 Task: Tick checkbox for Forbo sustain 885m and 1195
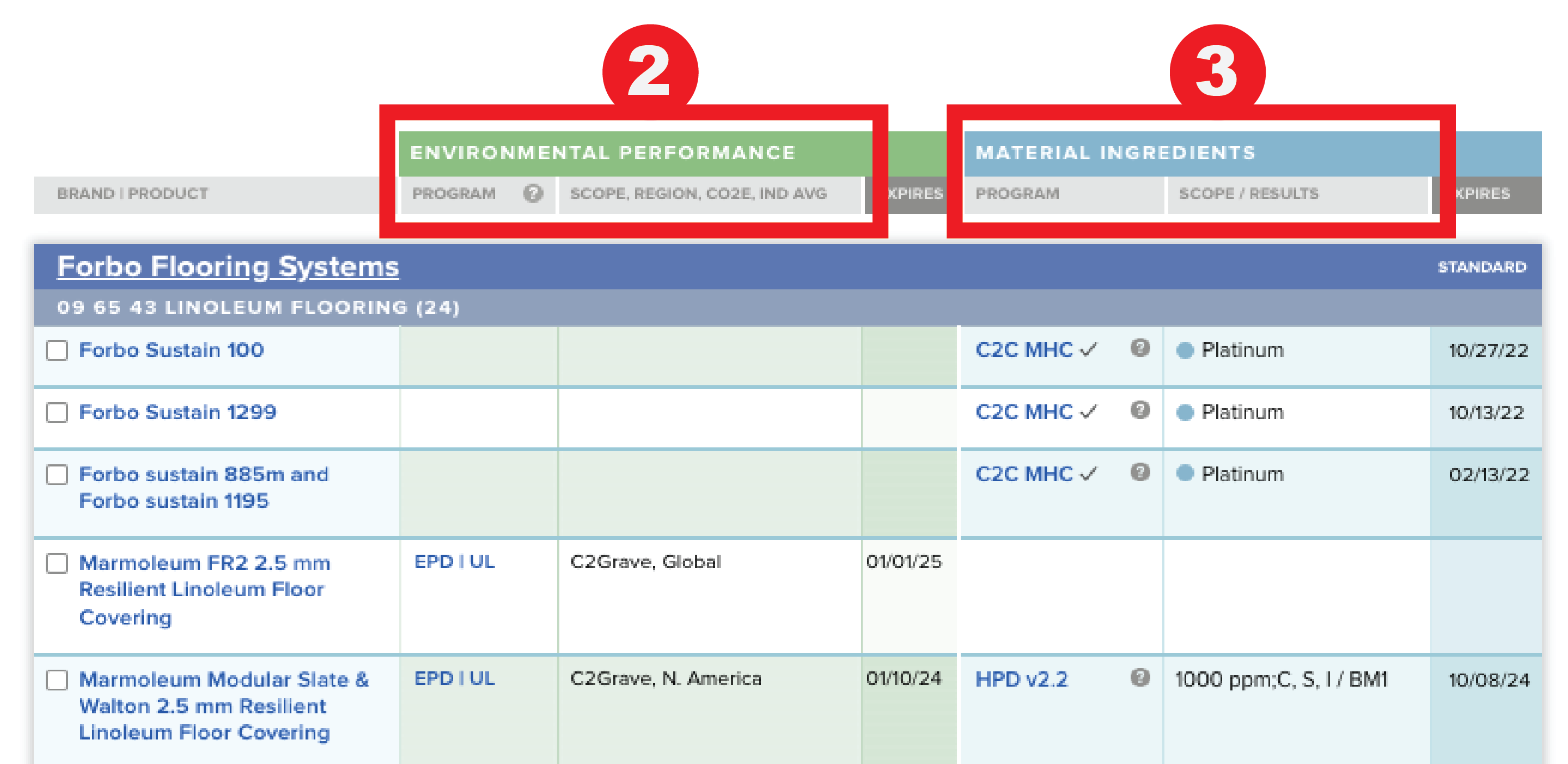(57, 475)
